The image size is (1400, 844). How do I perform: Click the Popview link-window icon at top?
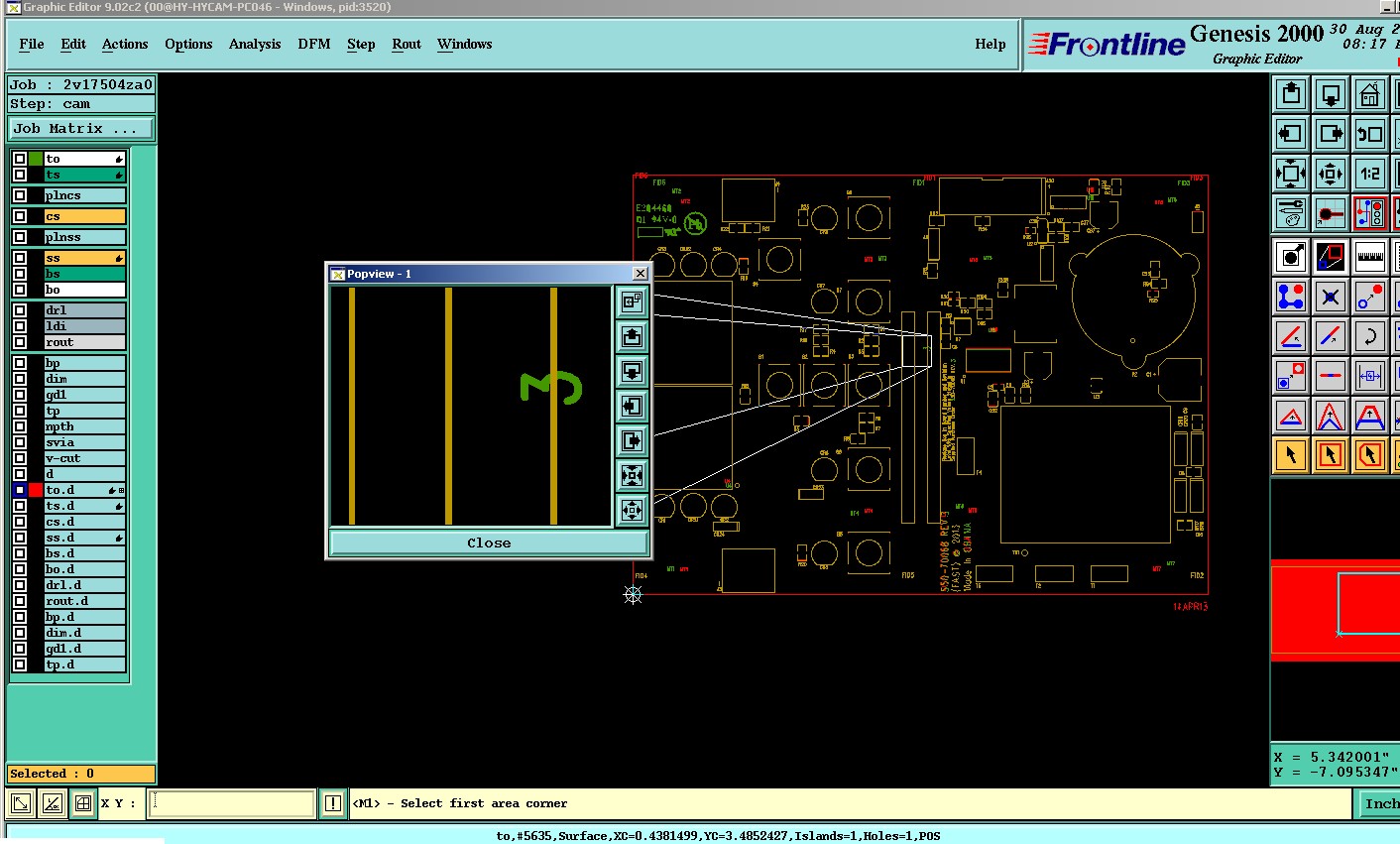632,301
